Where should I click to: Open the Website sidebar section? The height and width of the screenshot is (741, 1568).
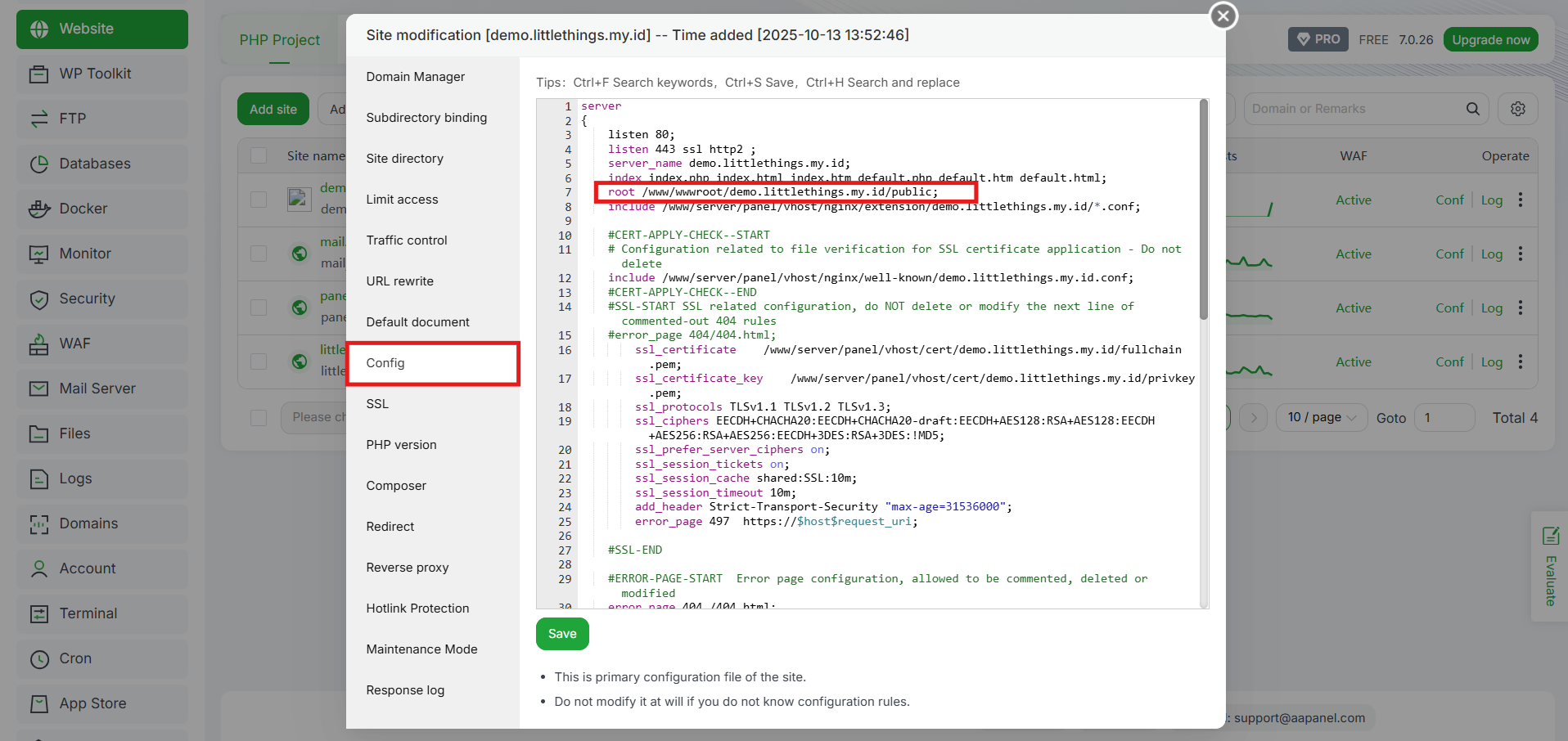tap(102, 29)
